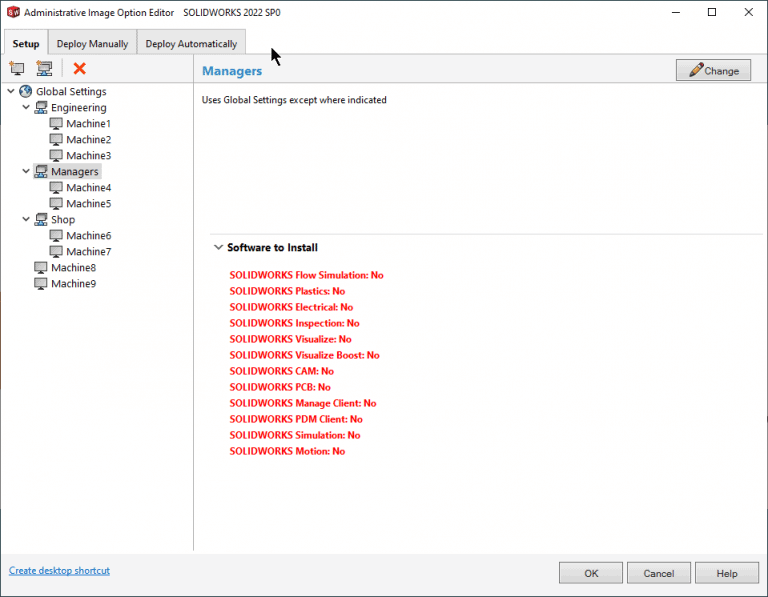Viewport: 768px width, 597px height.
Task: Click SOLIDWORKS PCB: No text
Action: [x=280, y=387]
